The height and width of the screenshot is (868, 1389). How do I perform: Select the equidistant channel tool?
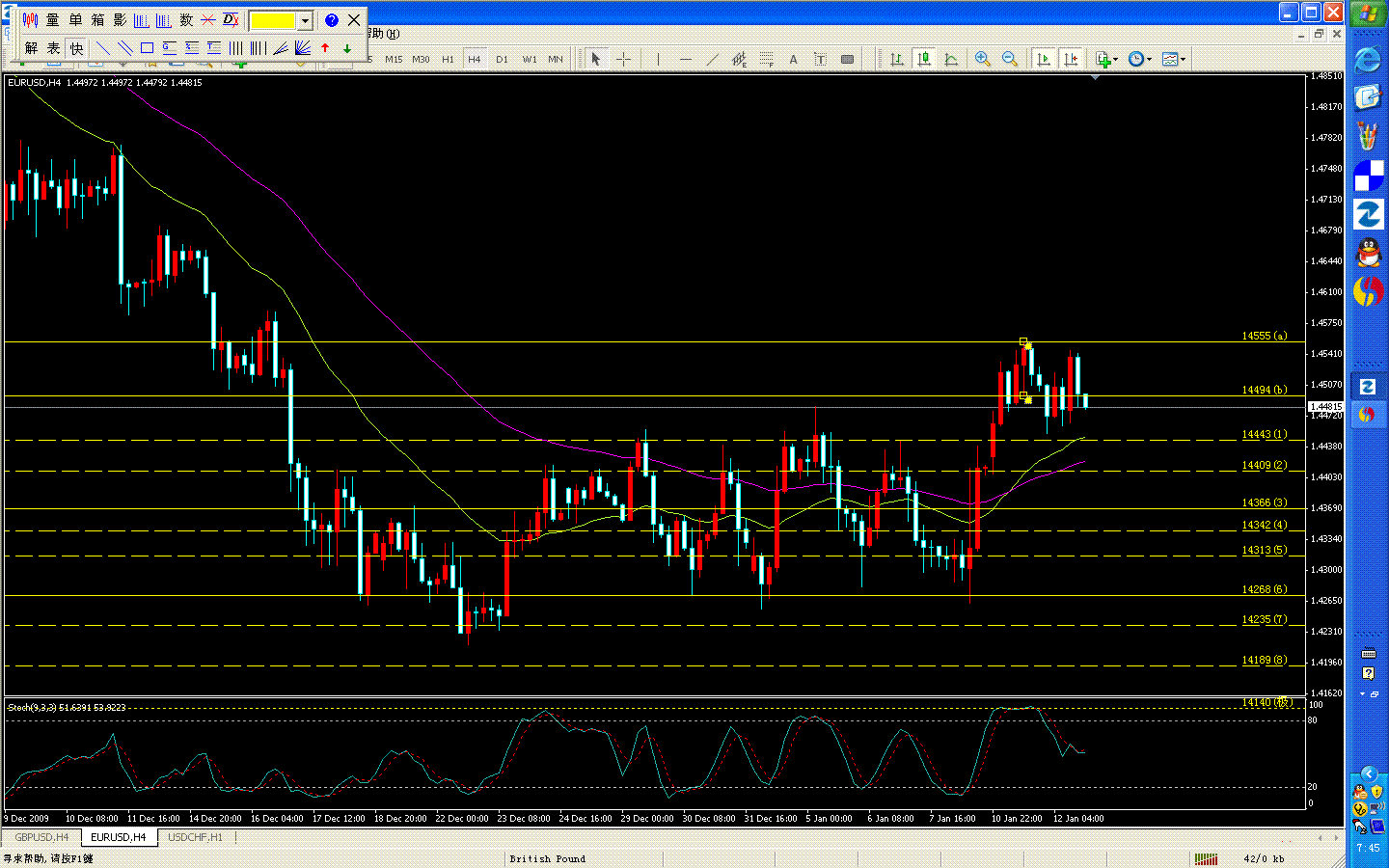739,60
